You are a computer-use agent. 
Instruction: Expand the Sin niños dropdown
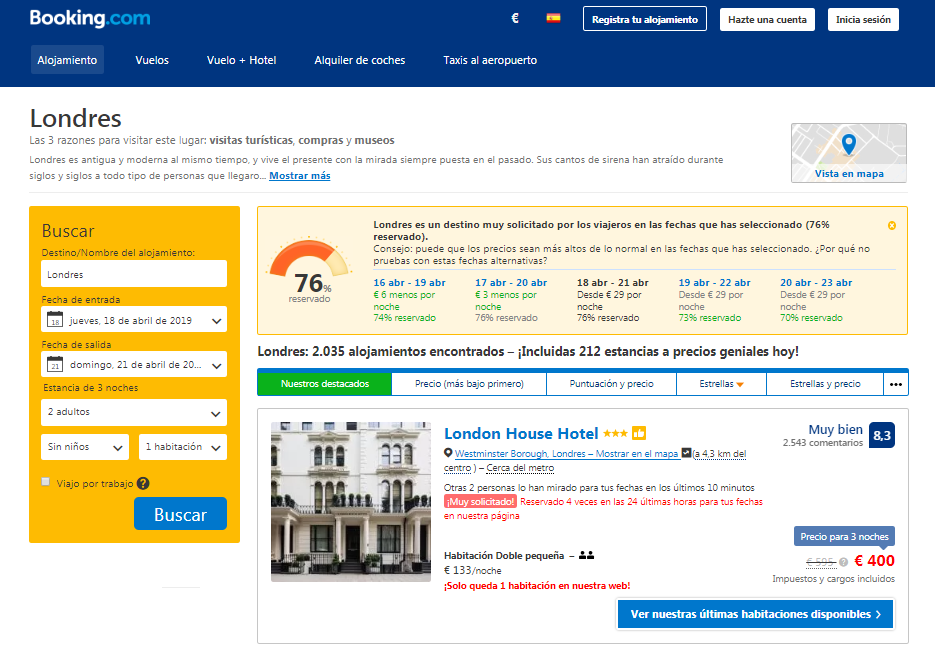[85, 447]
